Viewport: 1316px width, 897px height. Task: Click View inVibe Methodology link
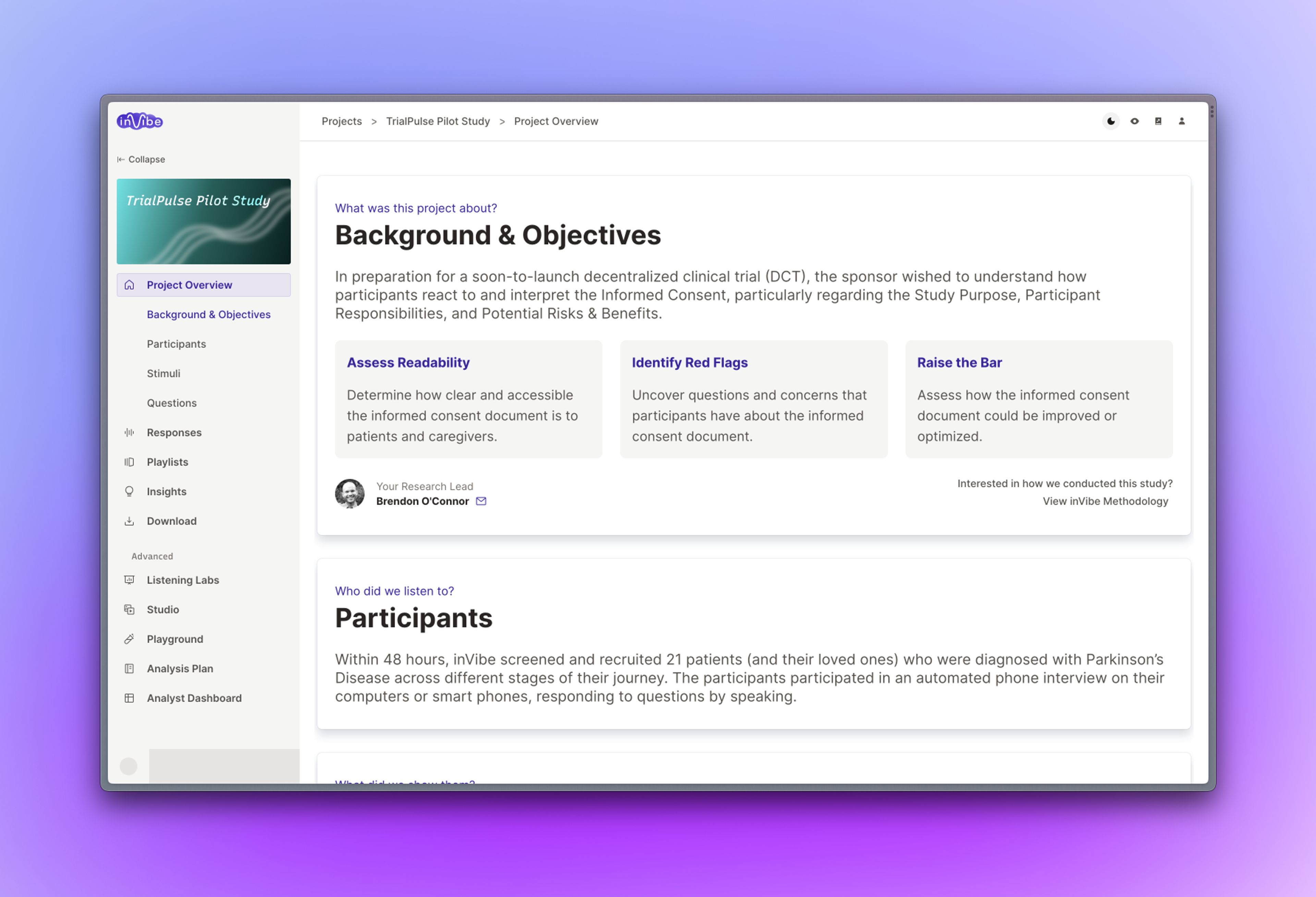(1105, 501)
